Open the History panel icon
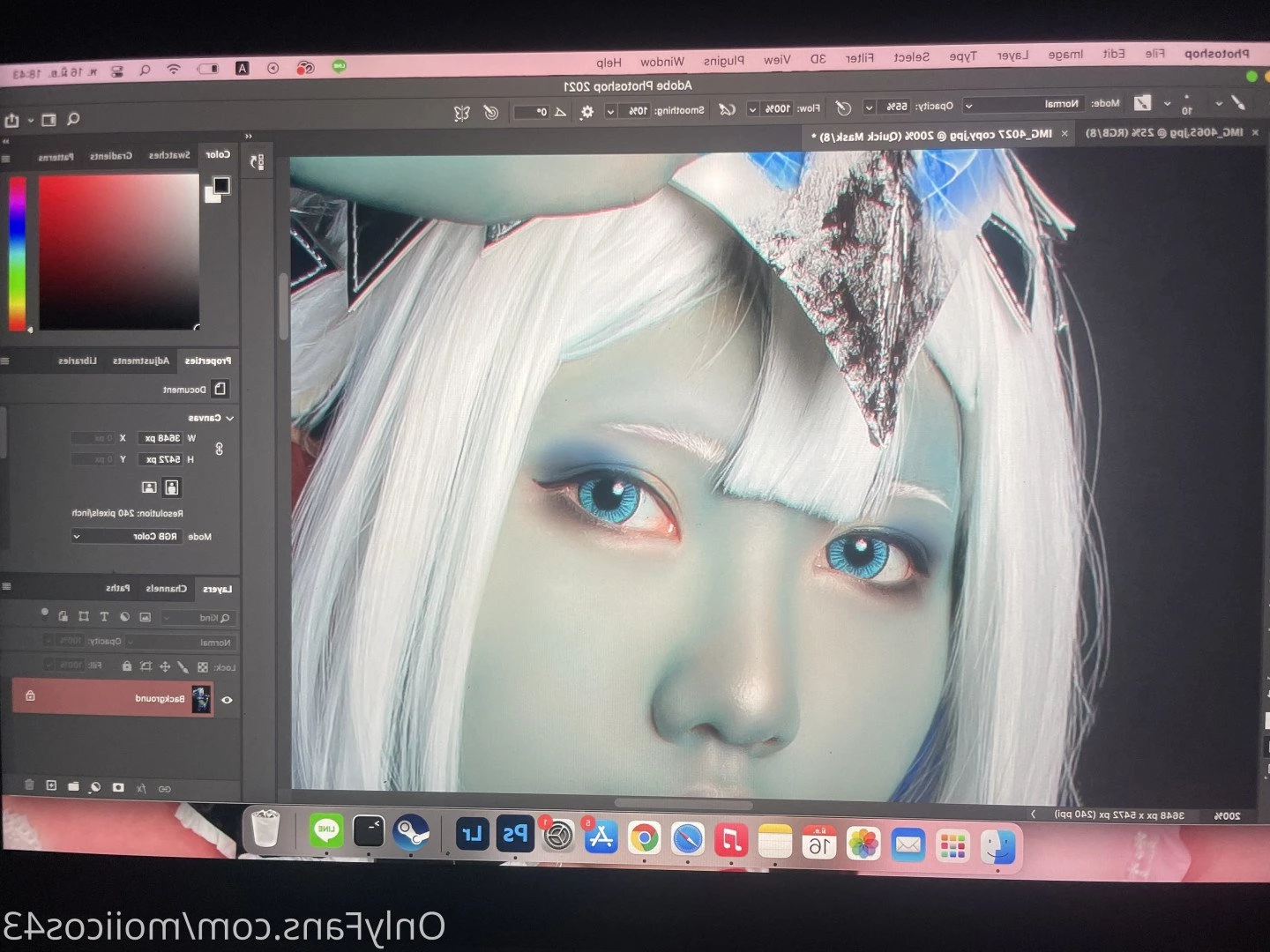Screen dimensions: 1270x952 [x=257, y=162]
